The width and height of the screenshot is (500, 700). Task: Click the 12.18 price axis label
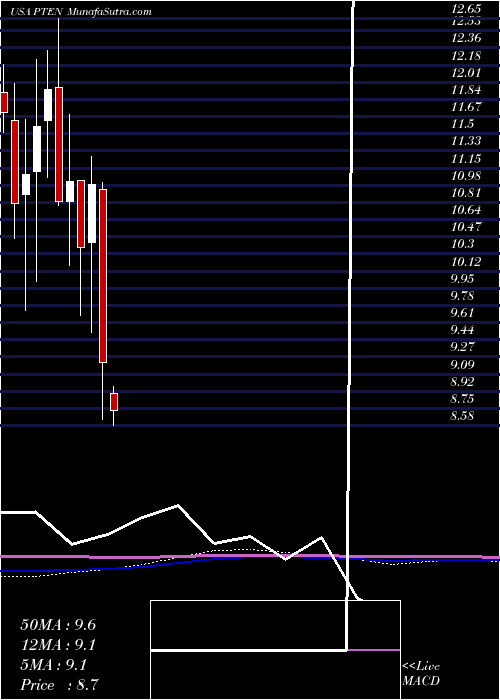(466, 56)
